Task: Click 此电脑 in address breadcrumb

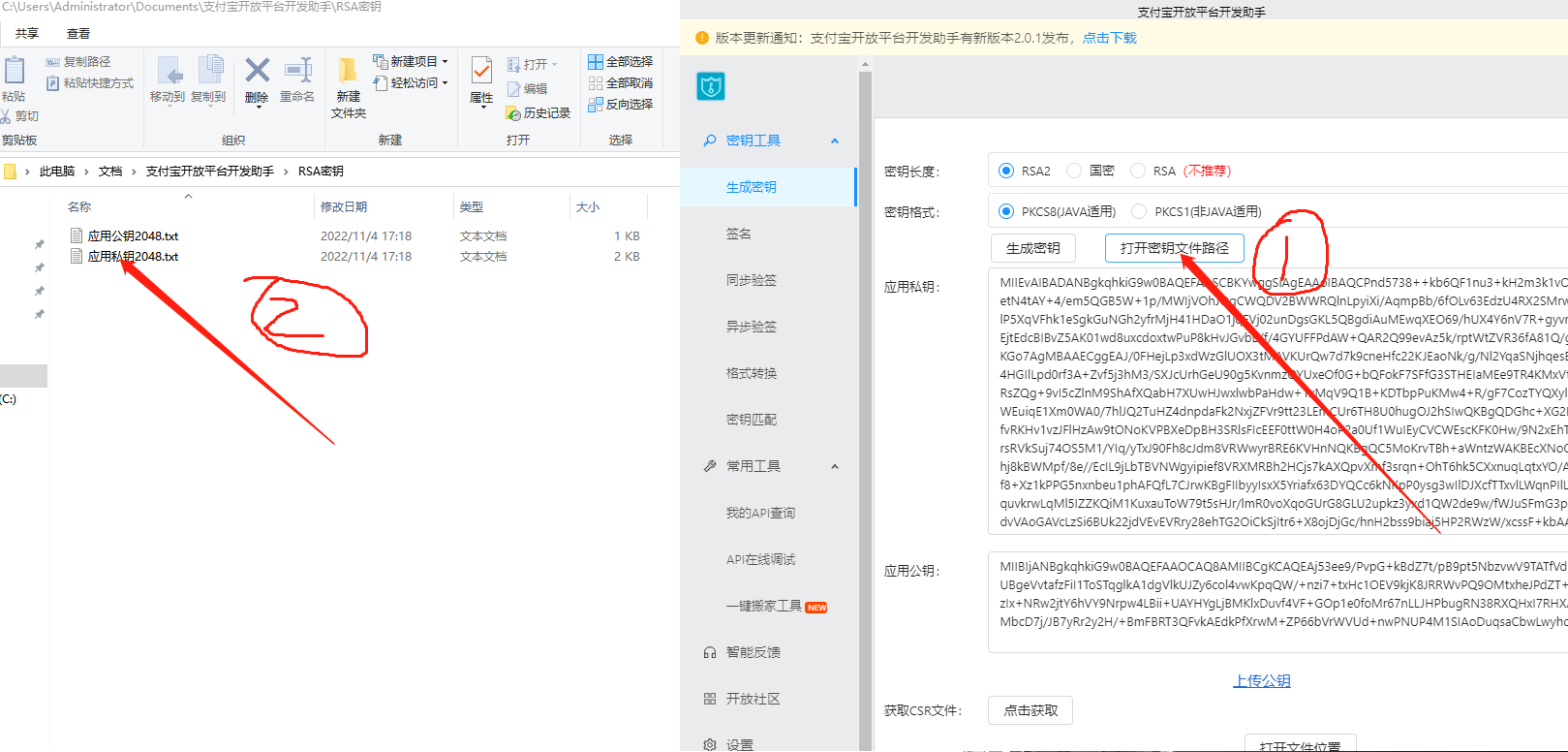Action: (57, 172)
